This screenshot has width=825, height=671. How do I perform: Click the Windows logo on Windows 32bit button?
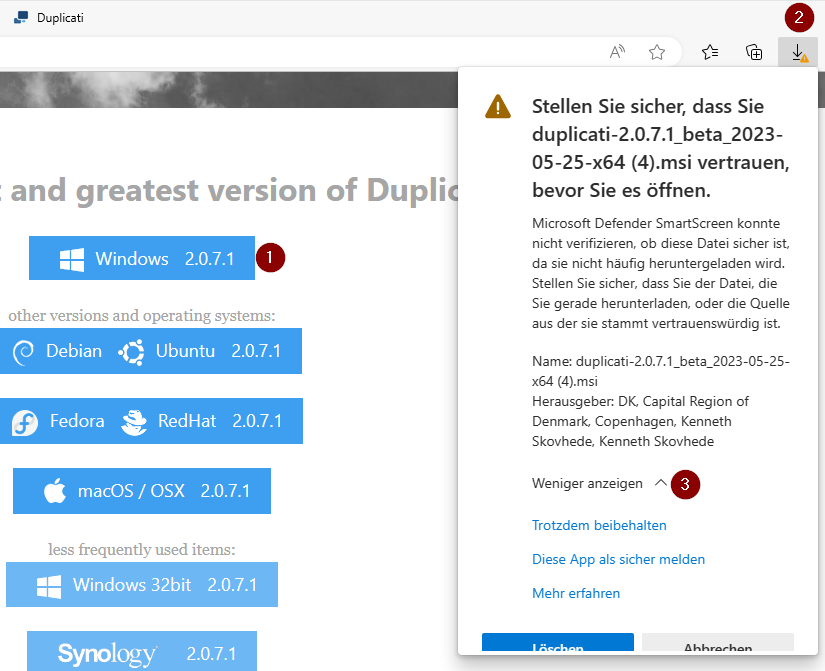click(49, 586)
